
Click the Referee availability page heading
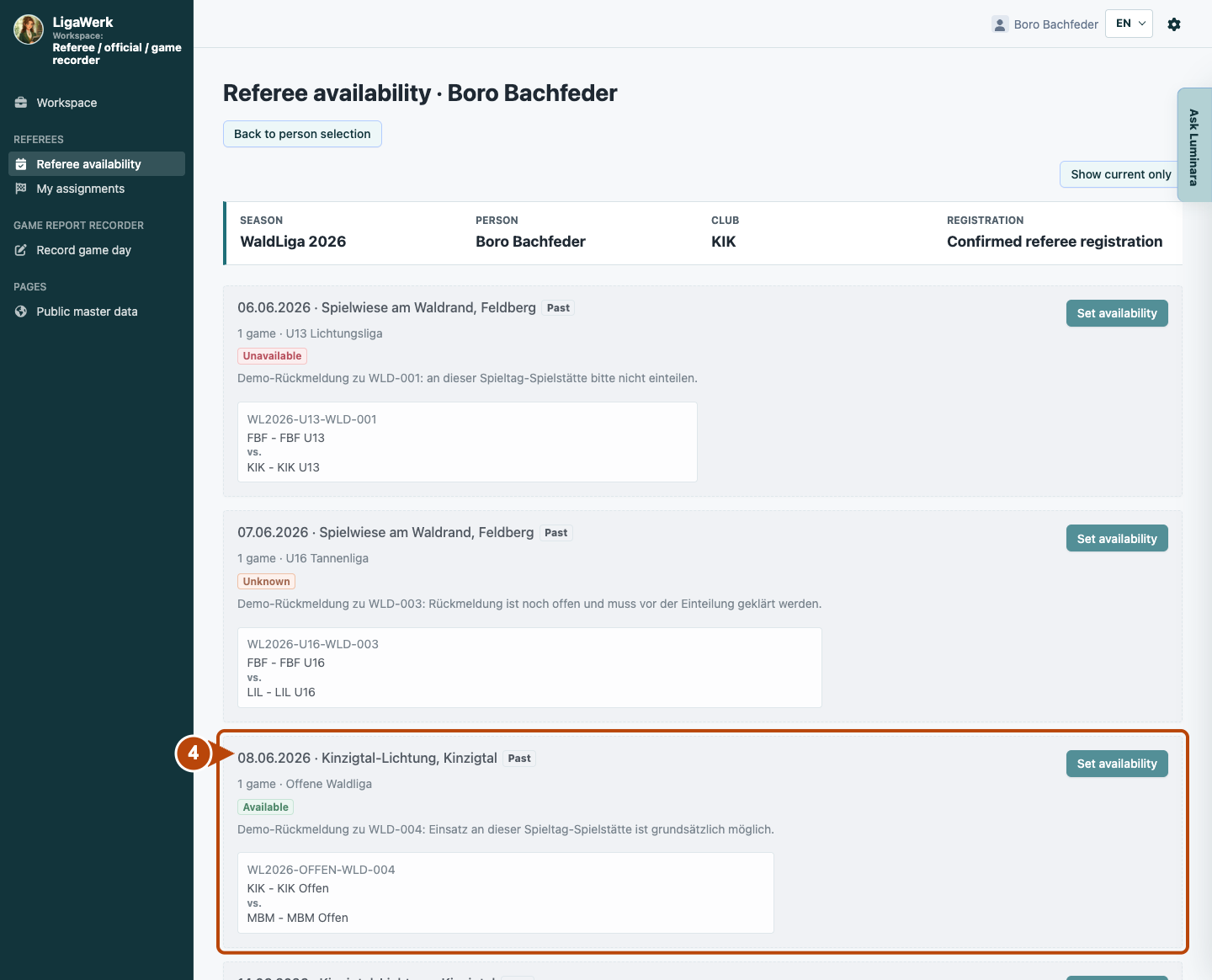pos(420,93)
